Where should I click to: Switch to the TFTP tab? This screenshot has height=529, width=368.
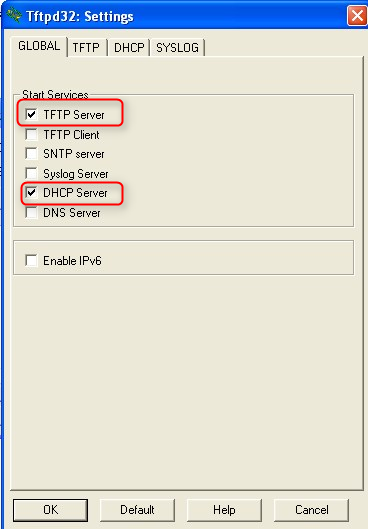coord(86,48)
